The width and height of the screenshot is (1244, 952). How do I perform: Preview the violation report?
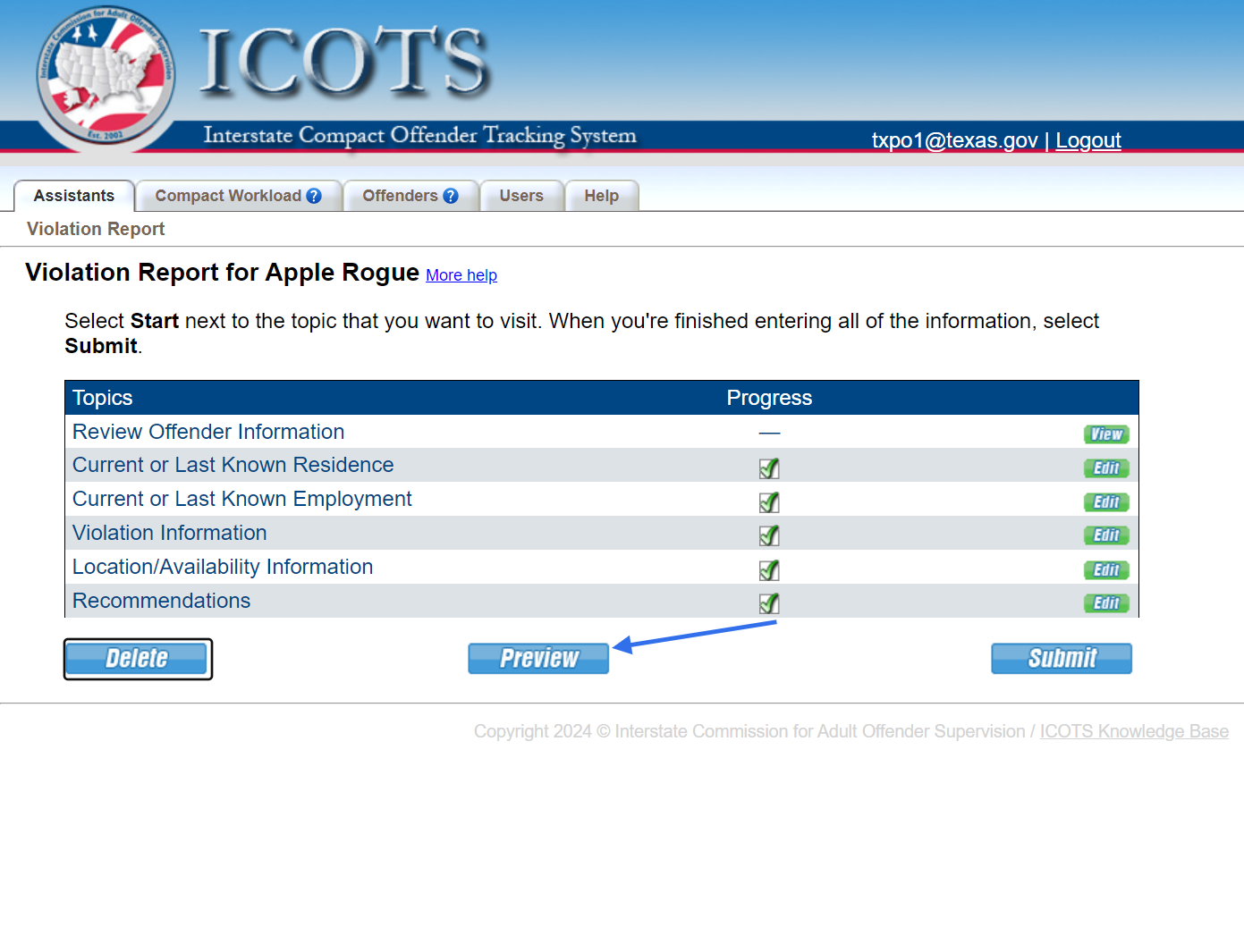click(538, 659)
